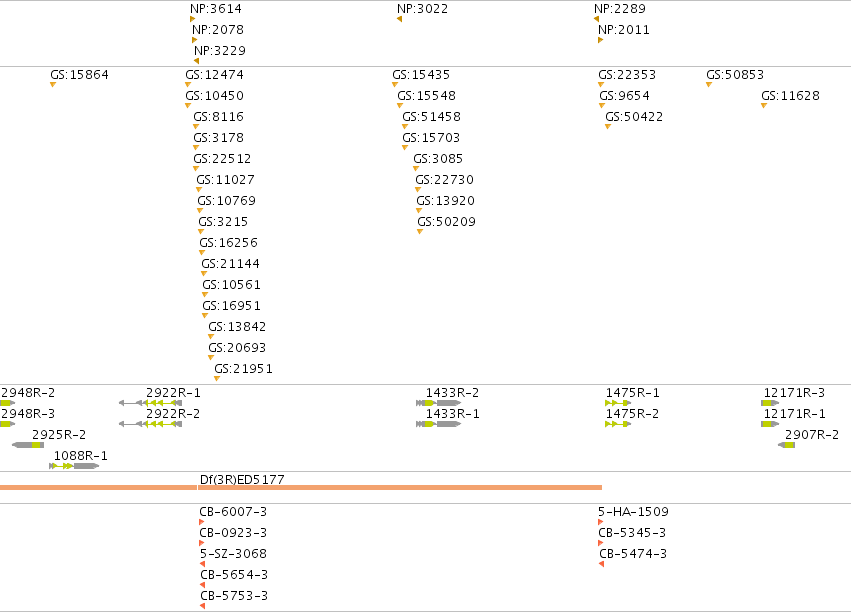
Task: Select the NP:2289 insertion label
Action: 620,9
